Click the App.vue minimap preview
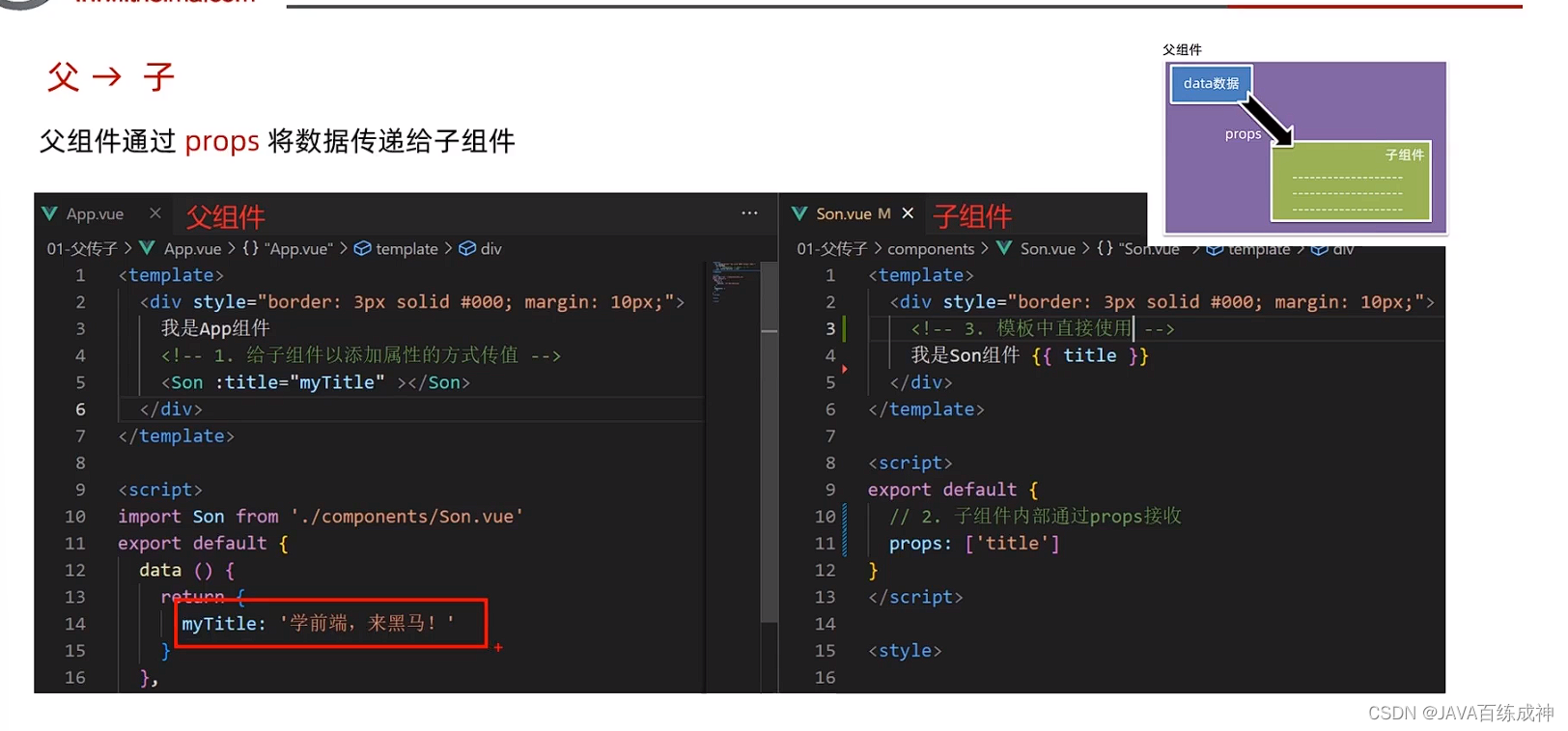The height and width of the screenshot is (731, 1568). tap(734, 281)
